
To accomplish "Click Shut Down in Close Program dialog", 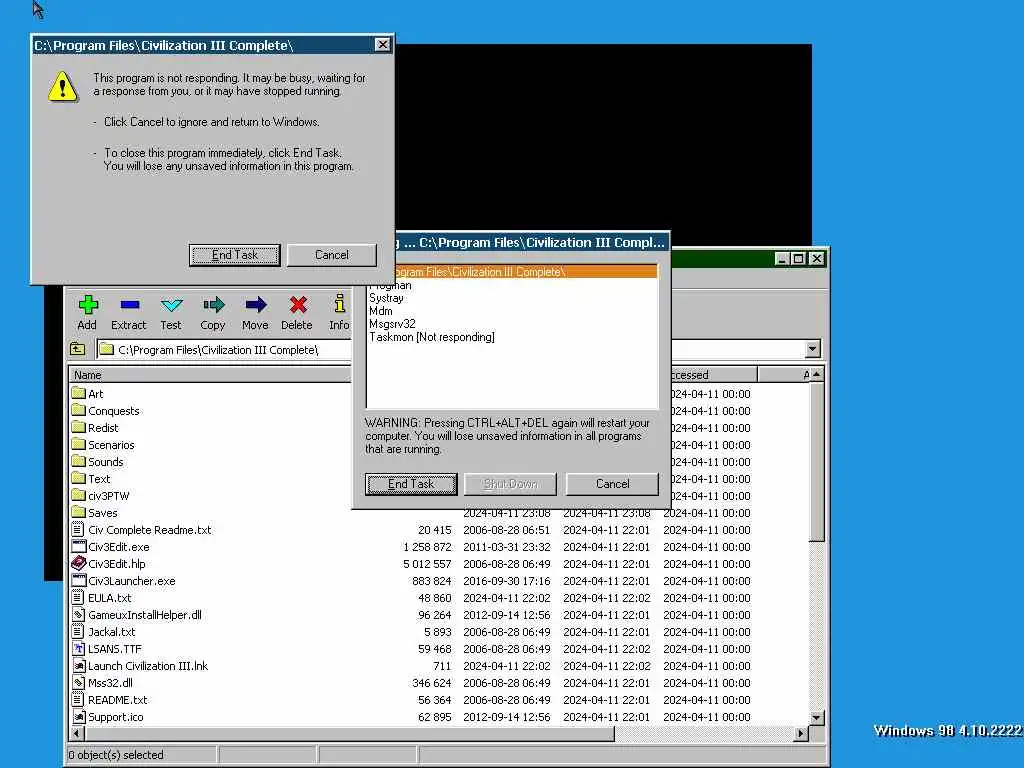I will [x=510, y=484].
